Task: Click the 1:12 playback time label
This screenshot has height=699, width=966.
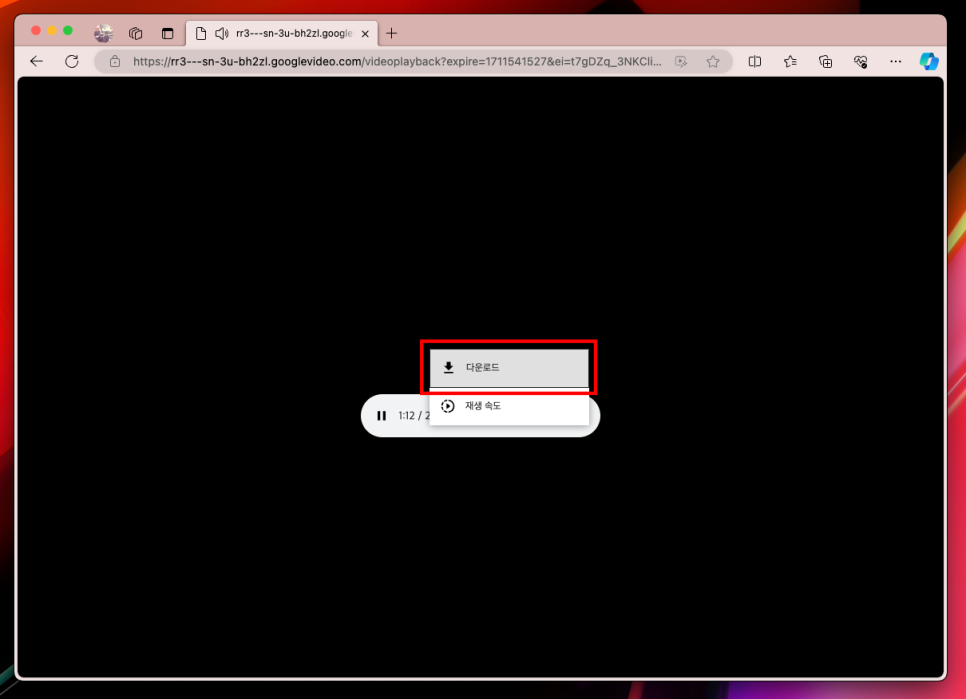Action: (407, 416)
